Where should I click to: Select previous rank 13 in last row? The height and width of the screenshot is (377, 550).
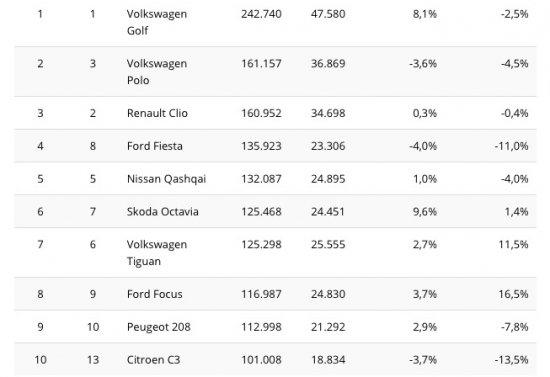coord(93,360)
